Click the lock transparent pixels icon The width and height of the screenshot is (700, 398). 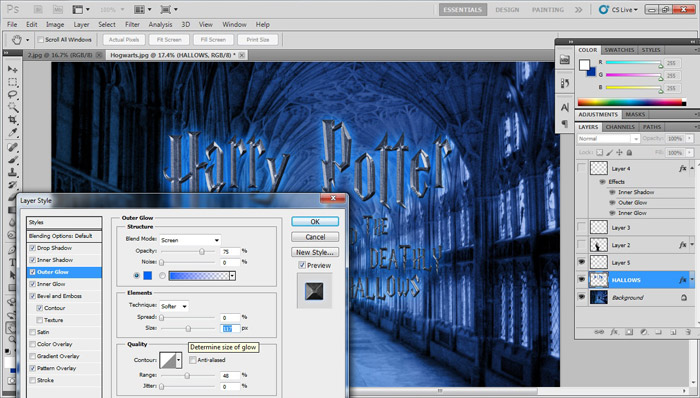pos(600,153)
